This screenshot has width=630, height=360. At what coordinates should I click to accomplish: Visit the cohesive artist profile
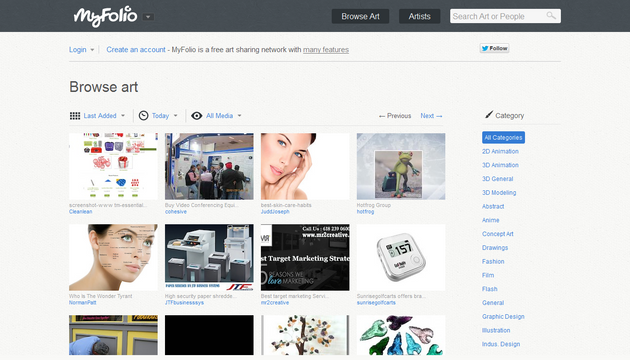point(176,212)
